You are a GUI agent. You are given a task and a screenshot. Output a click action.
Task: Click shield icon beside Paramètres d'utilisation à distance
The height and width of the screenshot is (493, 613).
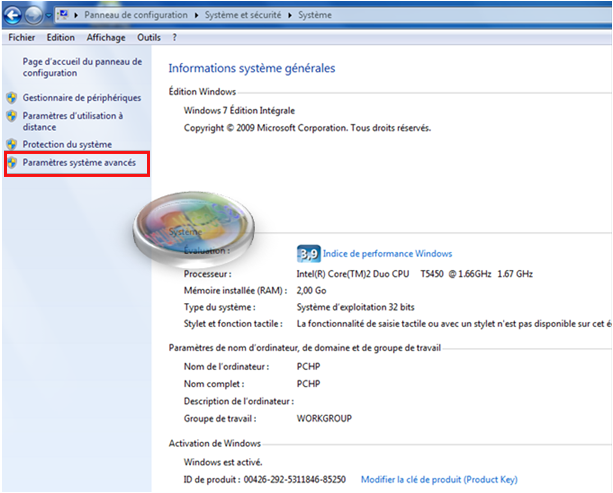coord(12,116)
